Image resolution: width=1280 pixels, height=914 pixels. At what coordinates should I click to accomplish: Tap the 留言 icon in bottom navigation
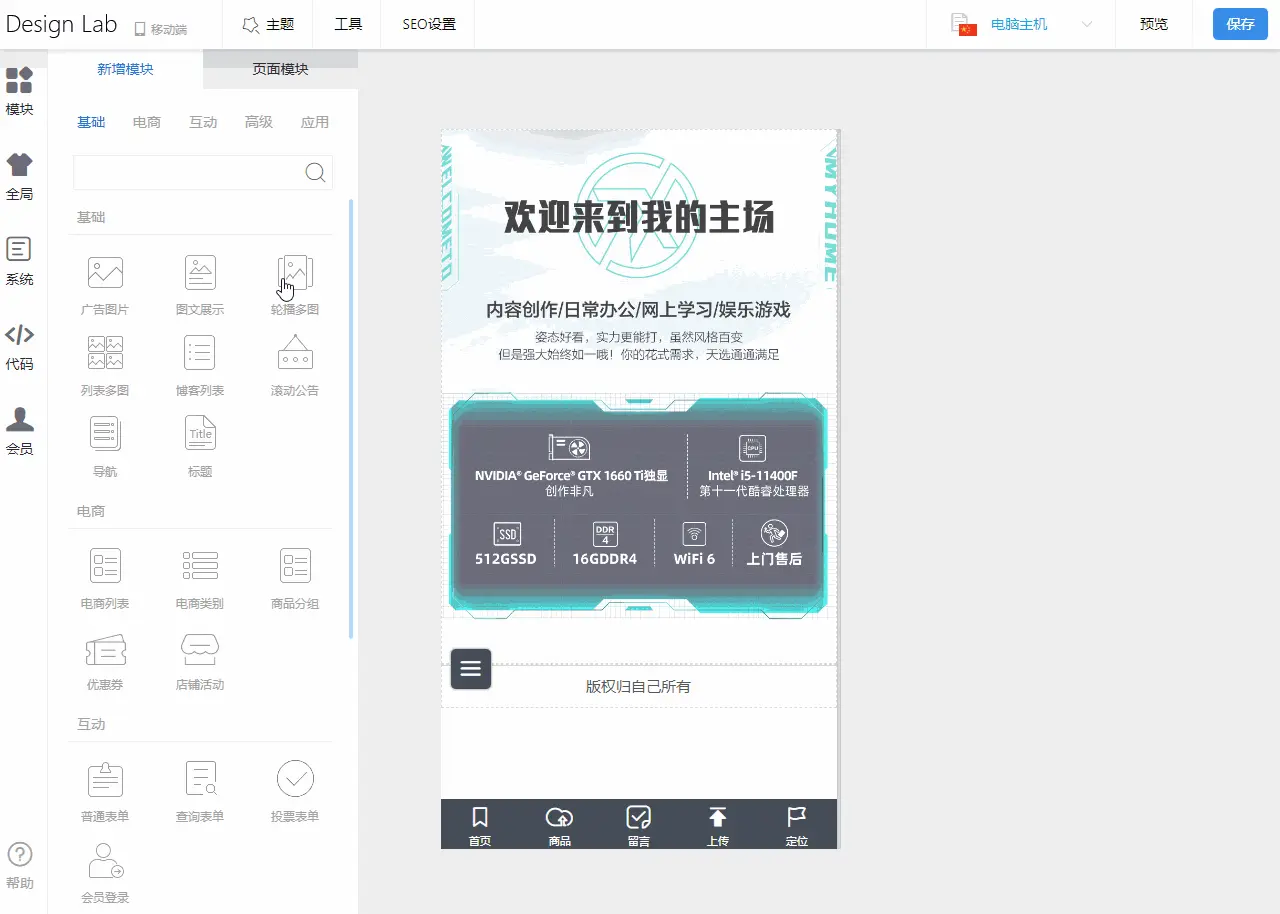click(638, 826)
